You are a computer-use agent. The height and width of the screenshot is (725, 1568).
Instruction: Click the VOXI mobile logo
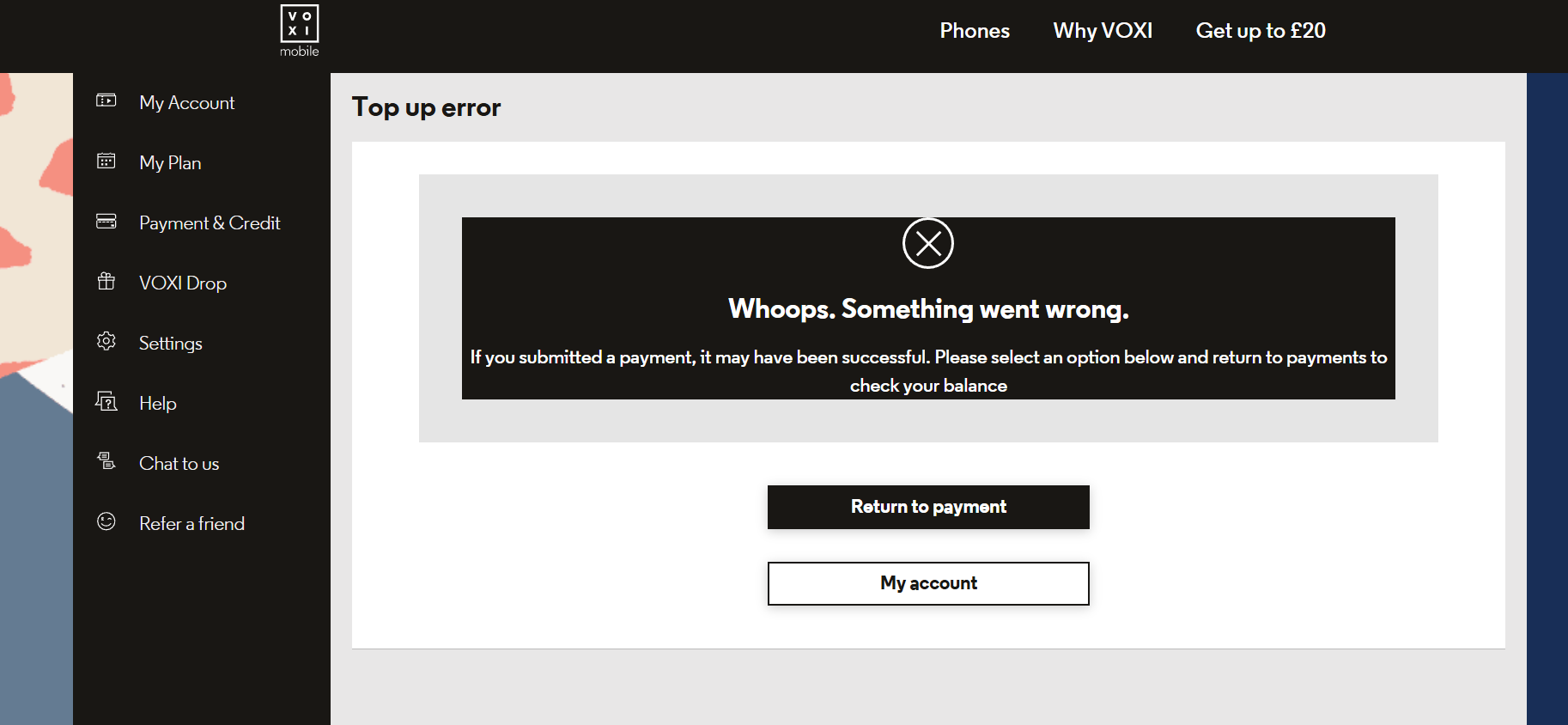(x=299, y=30)
